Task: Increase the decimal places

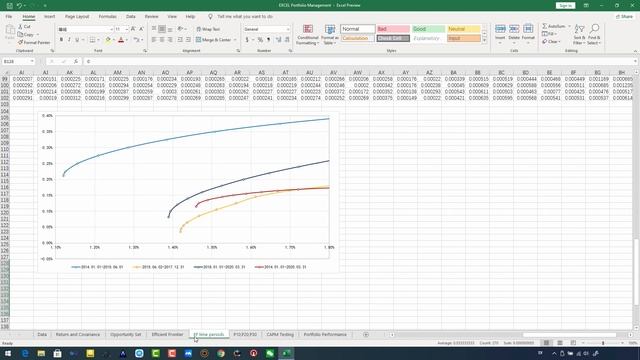Action: [278, 40]
